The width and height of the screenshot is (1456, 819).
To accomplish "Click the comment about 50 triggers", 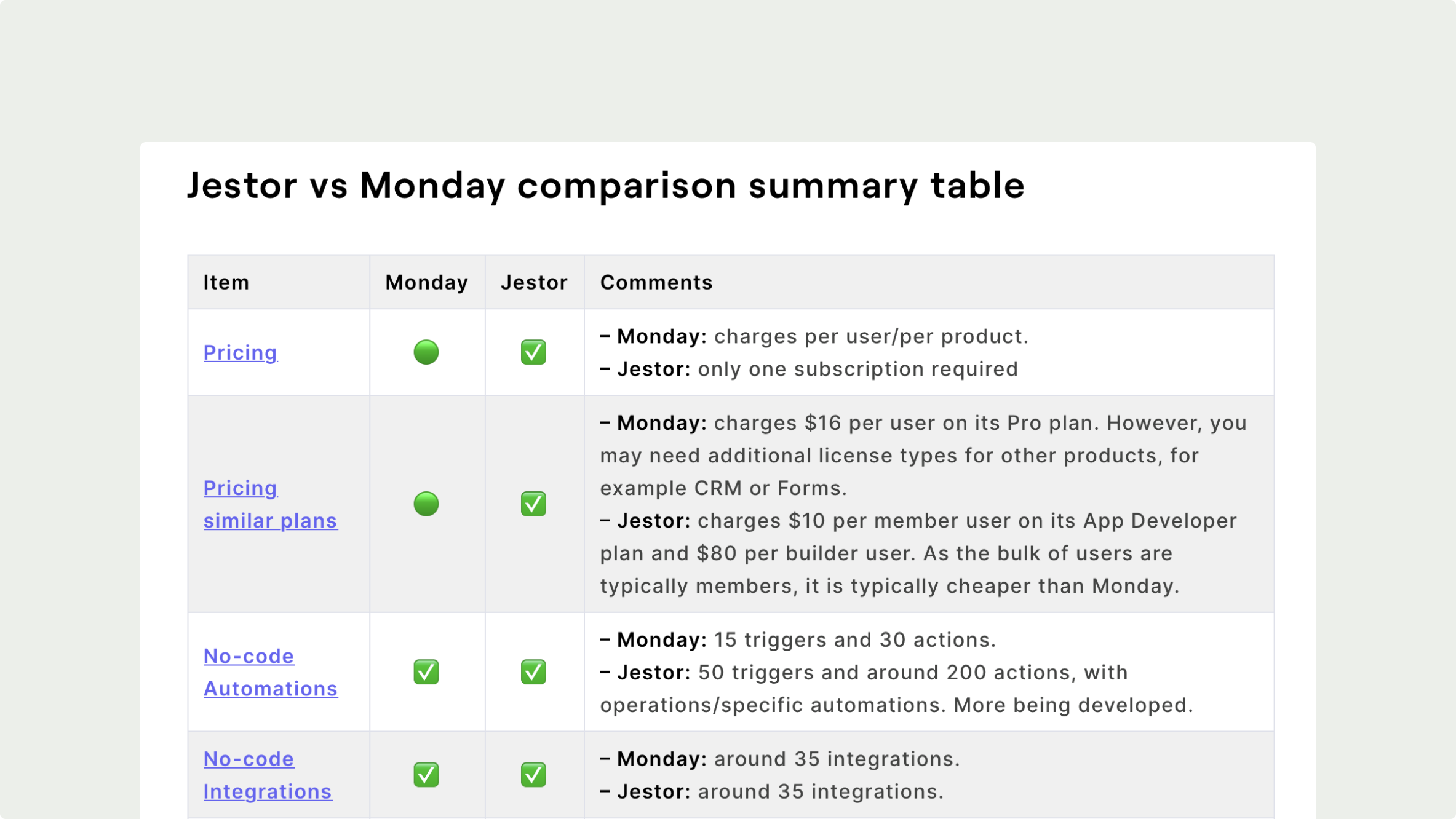I will point(897,689).
